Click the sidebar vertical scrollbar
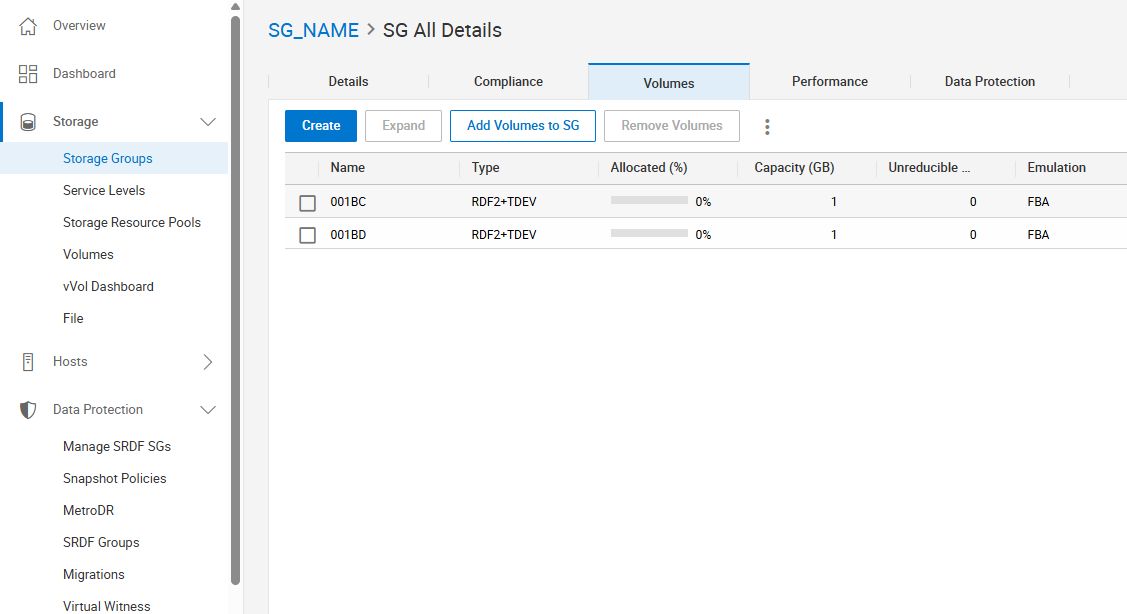Image resolution: width=1127 pixels, height=614 pixels. [235, 300]
